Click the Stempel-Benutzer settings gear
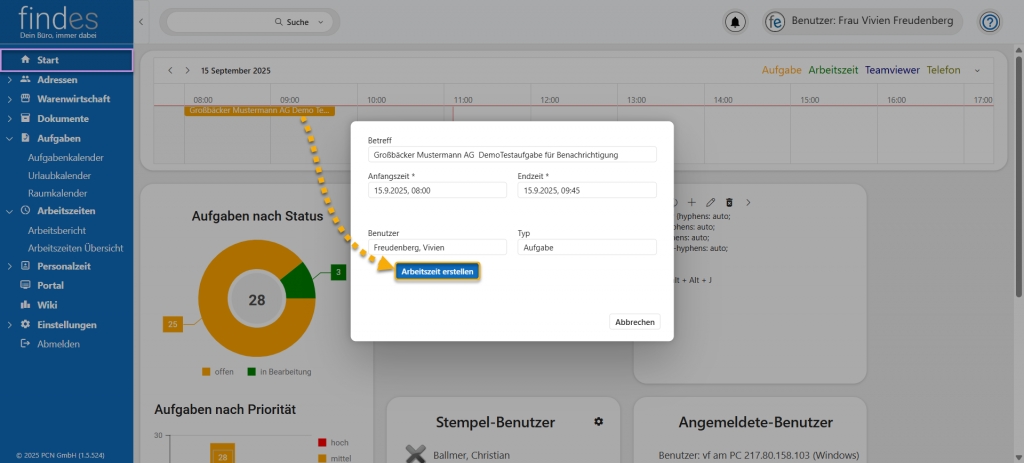The width and height of the screenshot is (1024, 463). pyautogui.click(x=599, y=422)
